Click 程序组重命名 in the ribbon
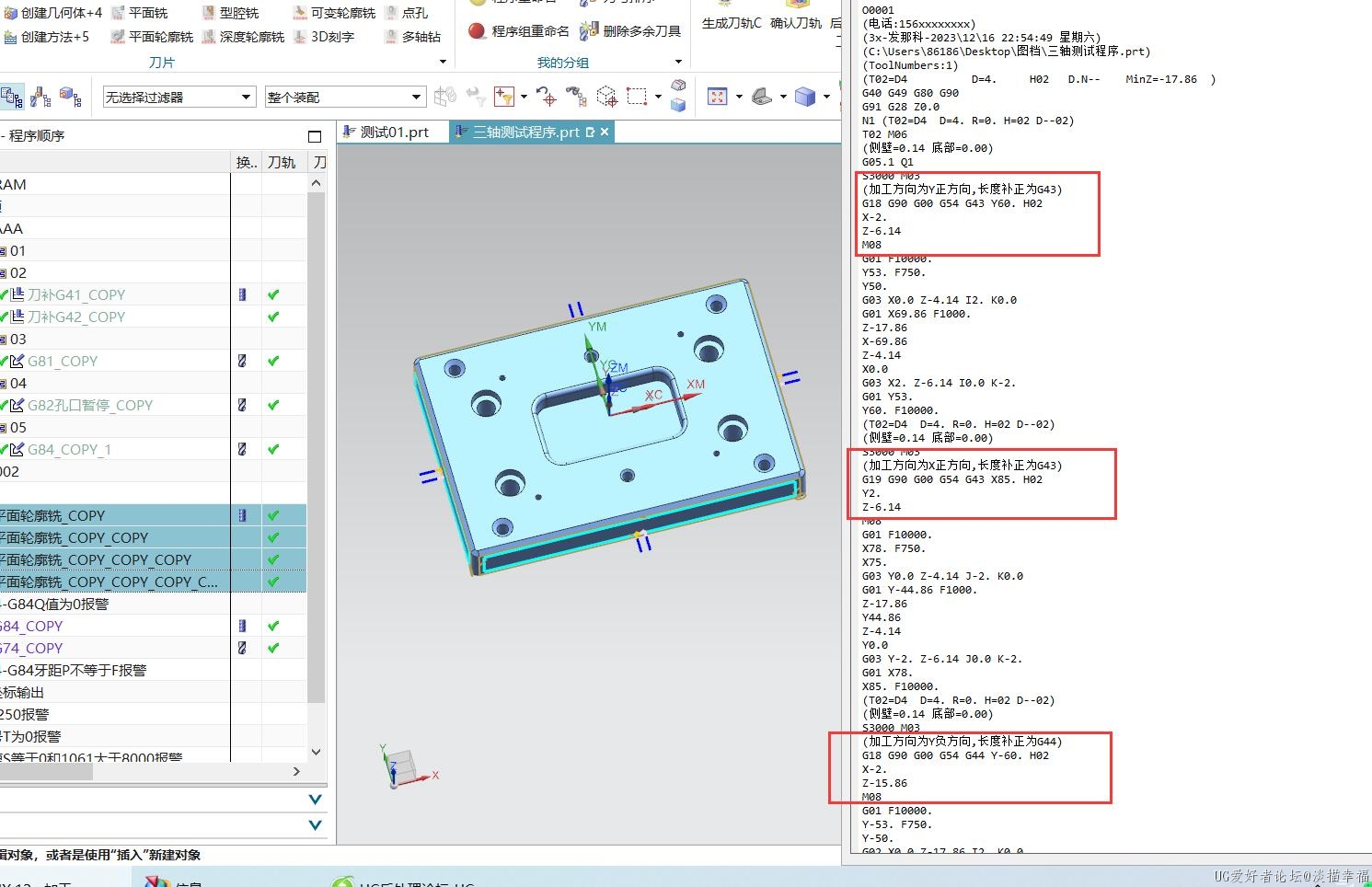Image resolution: width=1372 pixels, height=887 pixels. [x=519, y=31]
